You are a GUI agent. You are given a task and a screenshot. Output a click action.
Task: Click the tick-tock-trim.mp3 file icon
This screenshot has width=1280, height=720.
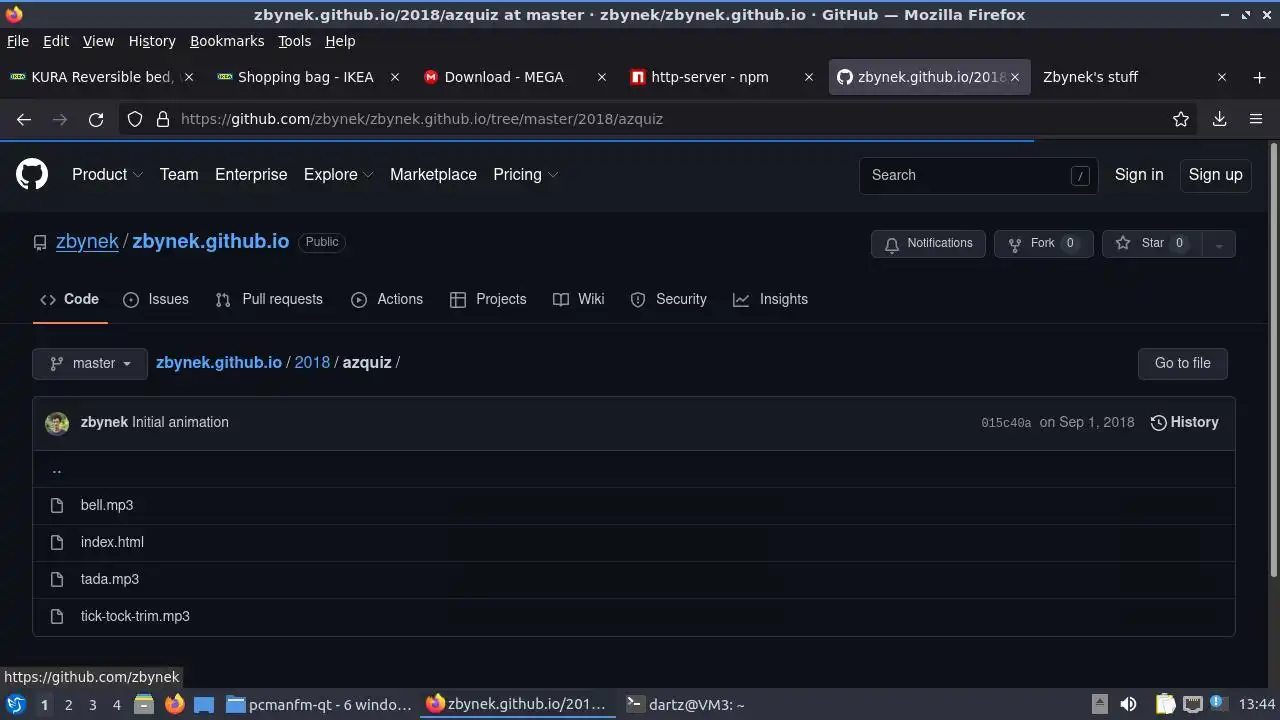coord(57,616)
